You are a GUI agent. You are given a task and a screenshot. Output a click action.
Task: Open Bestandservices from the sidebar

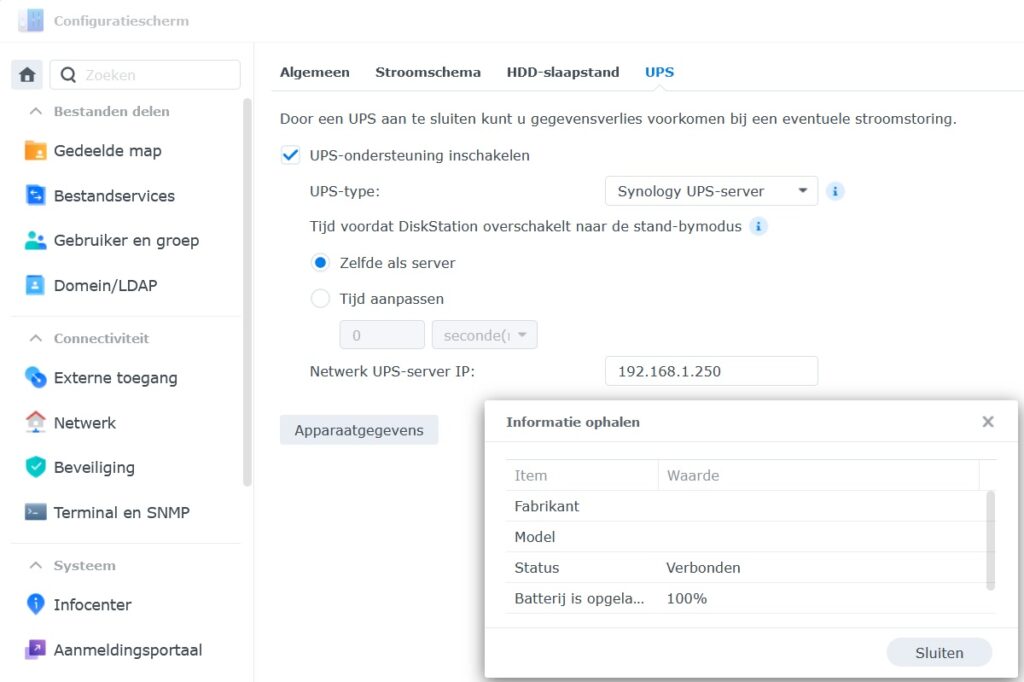[114, 196]
